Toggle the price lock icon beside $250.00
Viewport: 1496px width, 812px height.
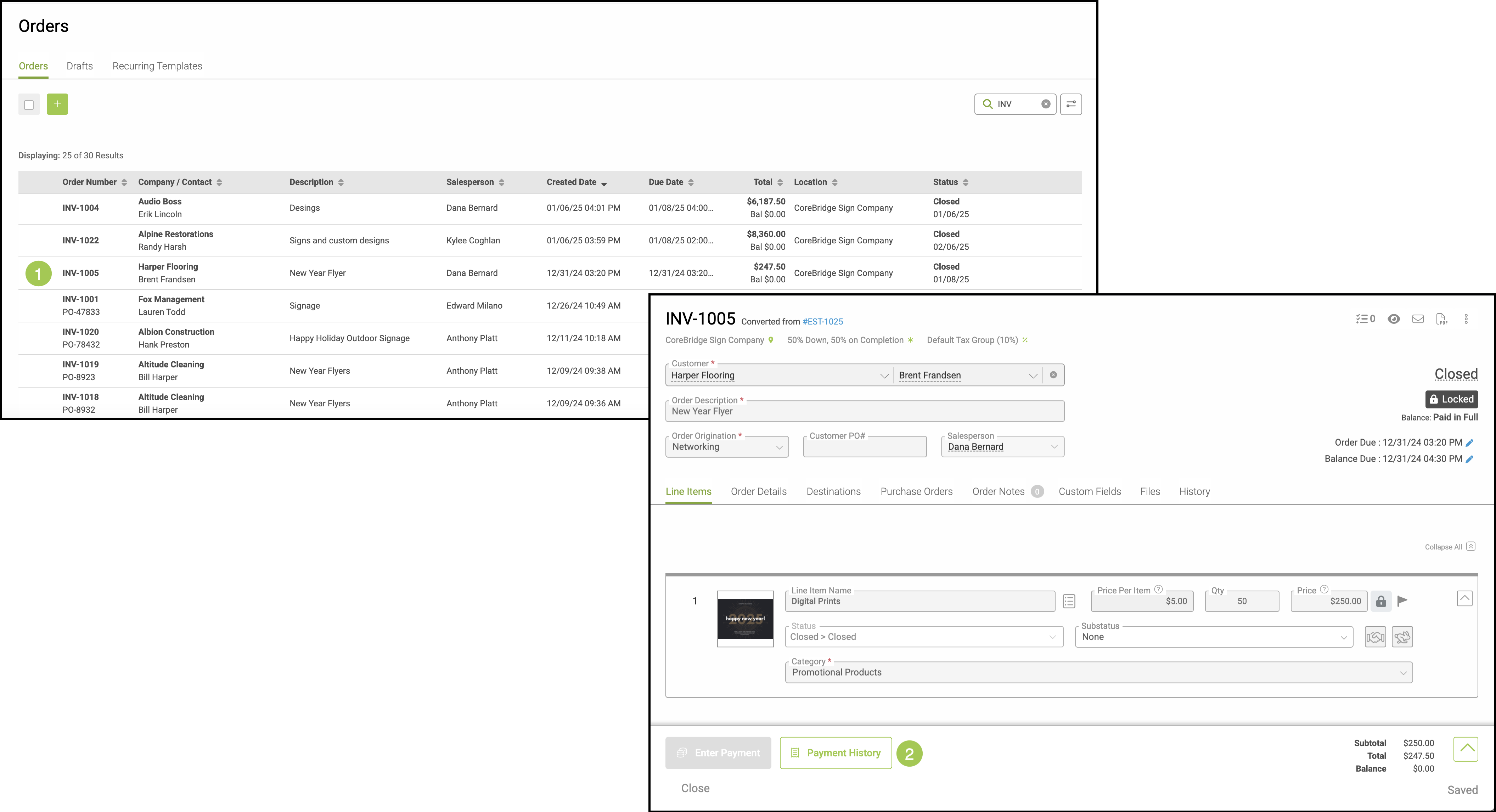coord(1381,601)
